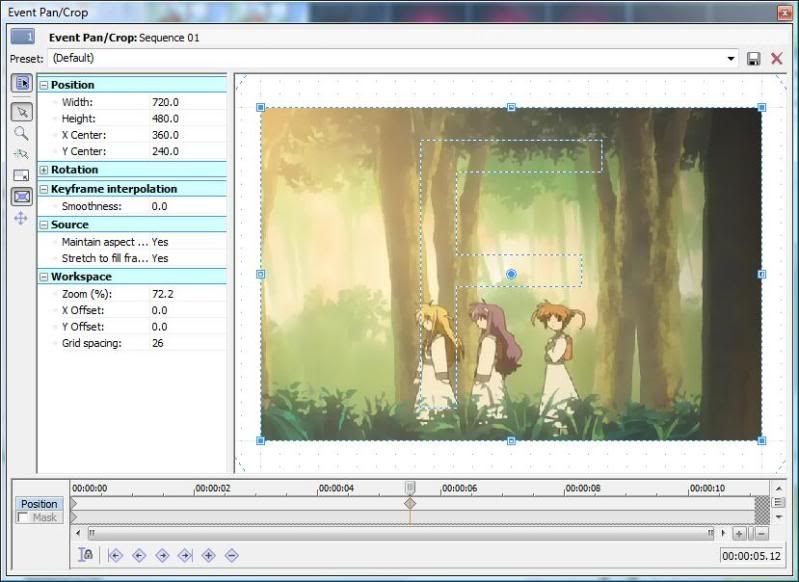Screen dimensions: 799x582
Task: Click the vertical scroll up arrow by timeline
Action: 779,489
